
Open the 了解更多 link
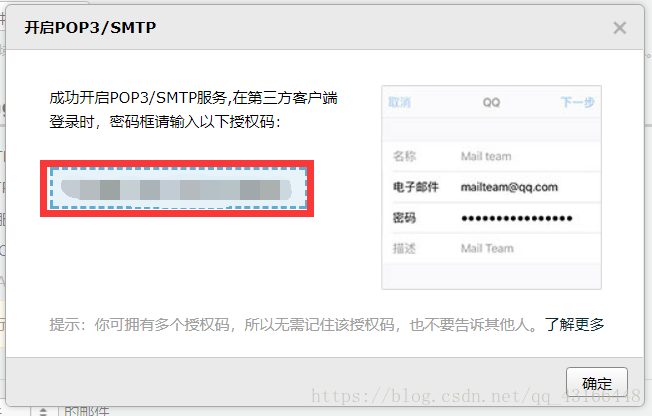click(x=574, y=324)
